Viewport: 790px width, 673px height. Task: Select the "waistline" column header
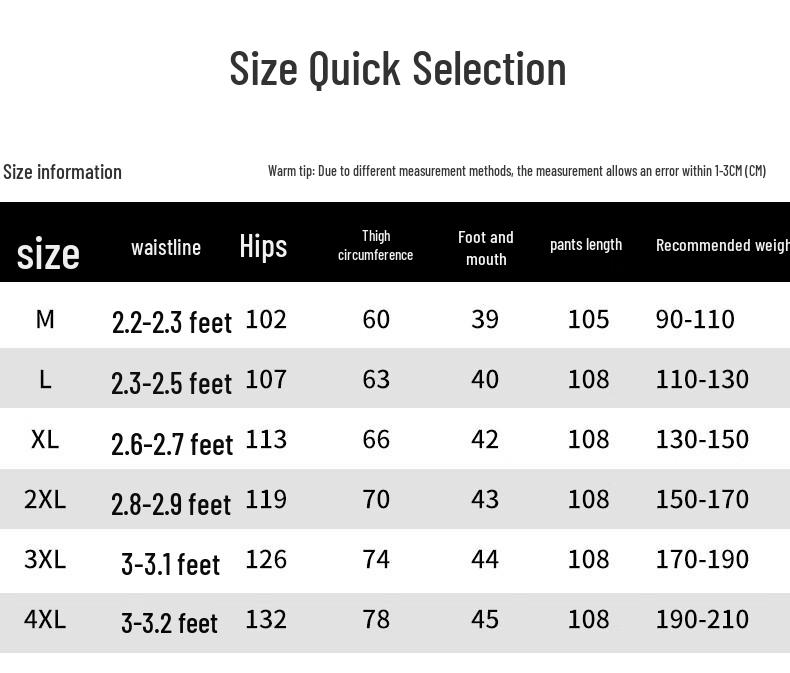click(x=166, y=247)
